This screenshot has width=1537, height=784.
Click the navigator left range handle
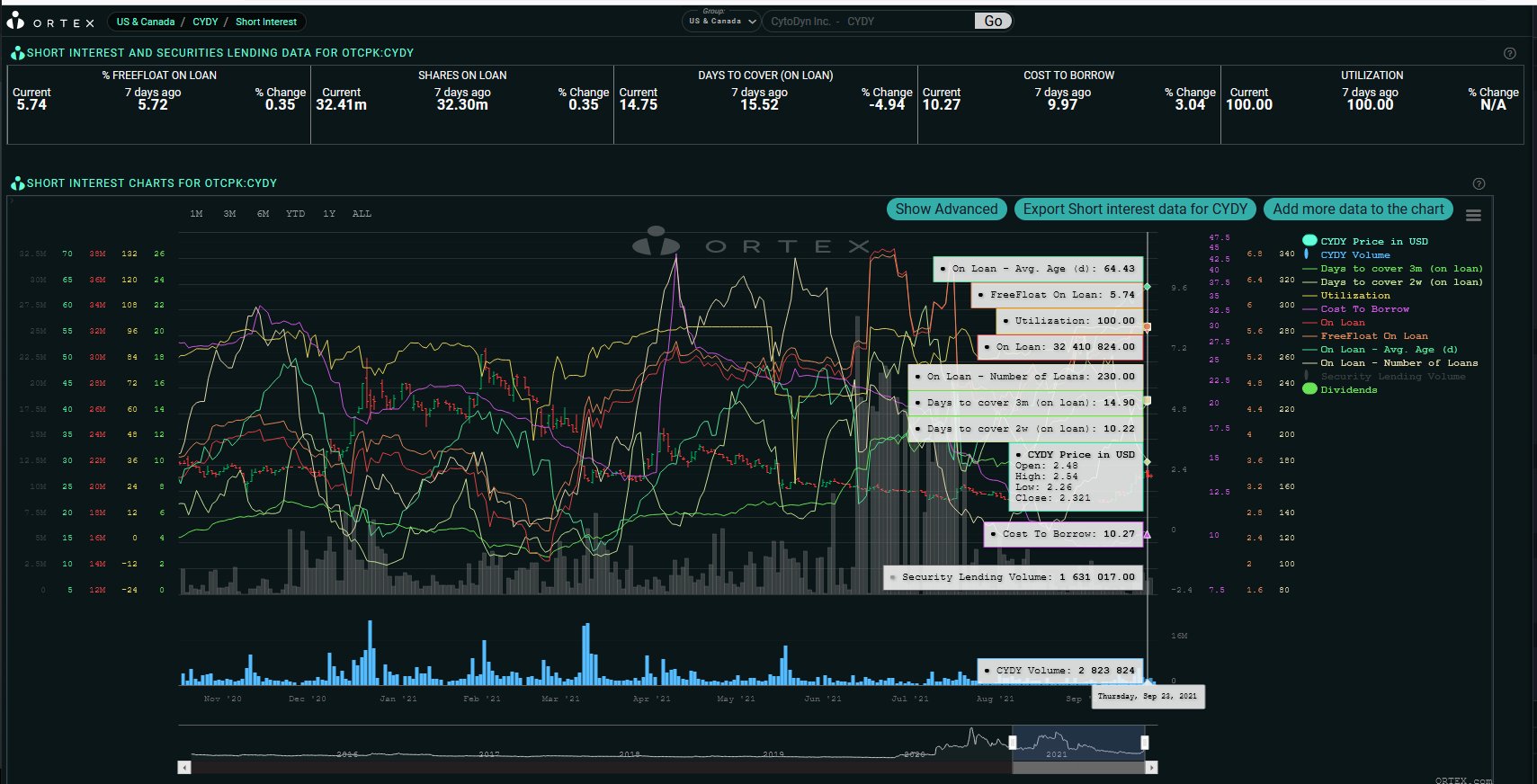pos(1013,743)
